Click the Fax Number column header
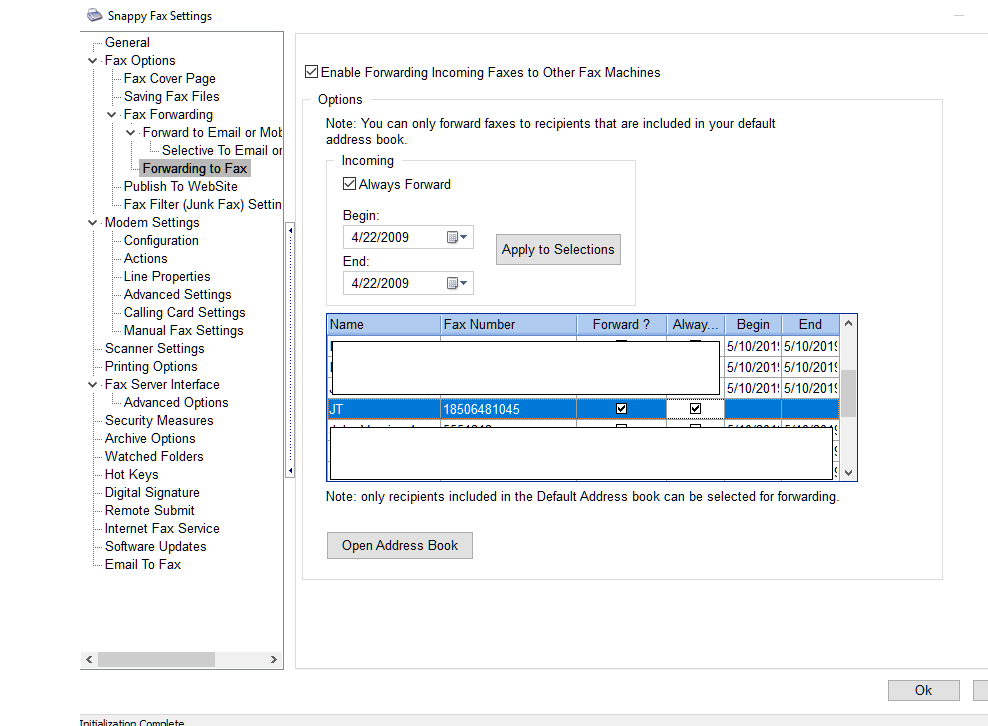988x726 pixels. [479, 325]
